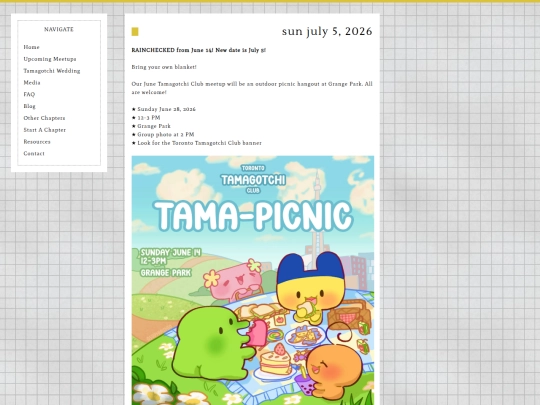Browse Other Chapters link
Viewport: 540px width, 405px height.
coord(44,118)
